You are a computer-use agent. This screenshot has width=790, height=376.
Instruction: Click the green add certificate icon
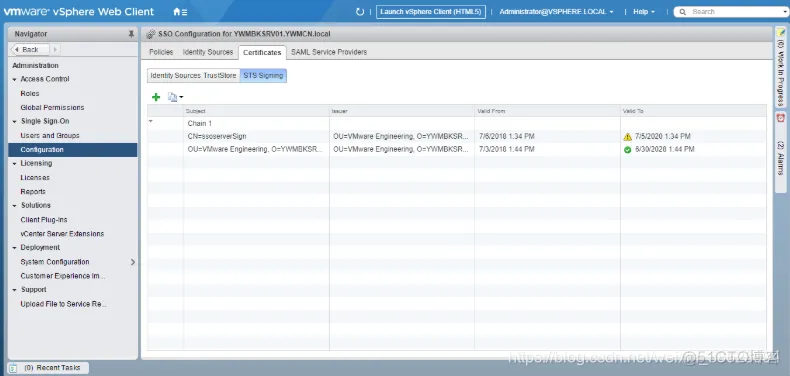(x=156, y=97)
